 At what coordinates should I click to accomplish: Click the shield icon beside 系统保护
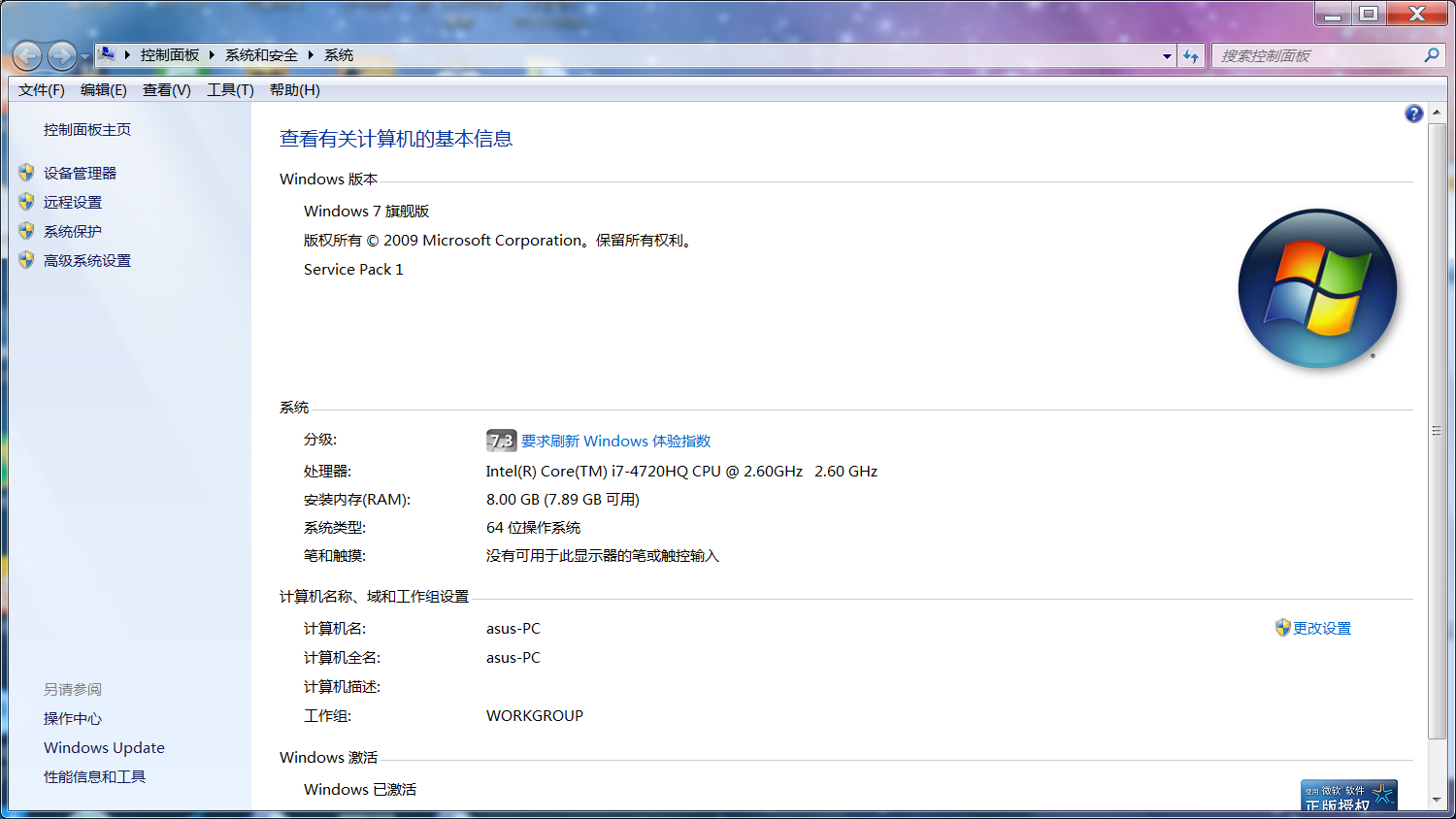click(x=26, y=231)
